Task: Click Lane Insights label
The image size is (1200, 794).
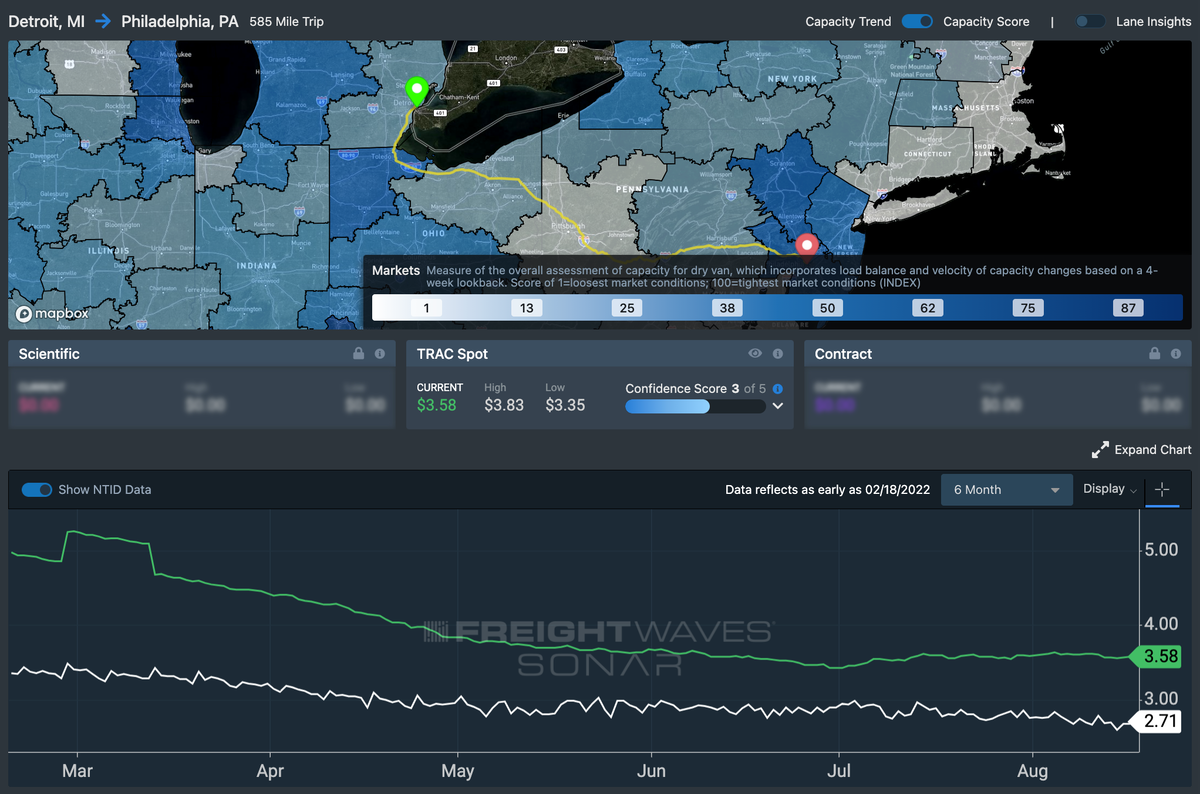Action: pyautogui.click(x=1154, y=21)
